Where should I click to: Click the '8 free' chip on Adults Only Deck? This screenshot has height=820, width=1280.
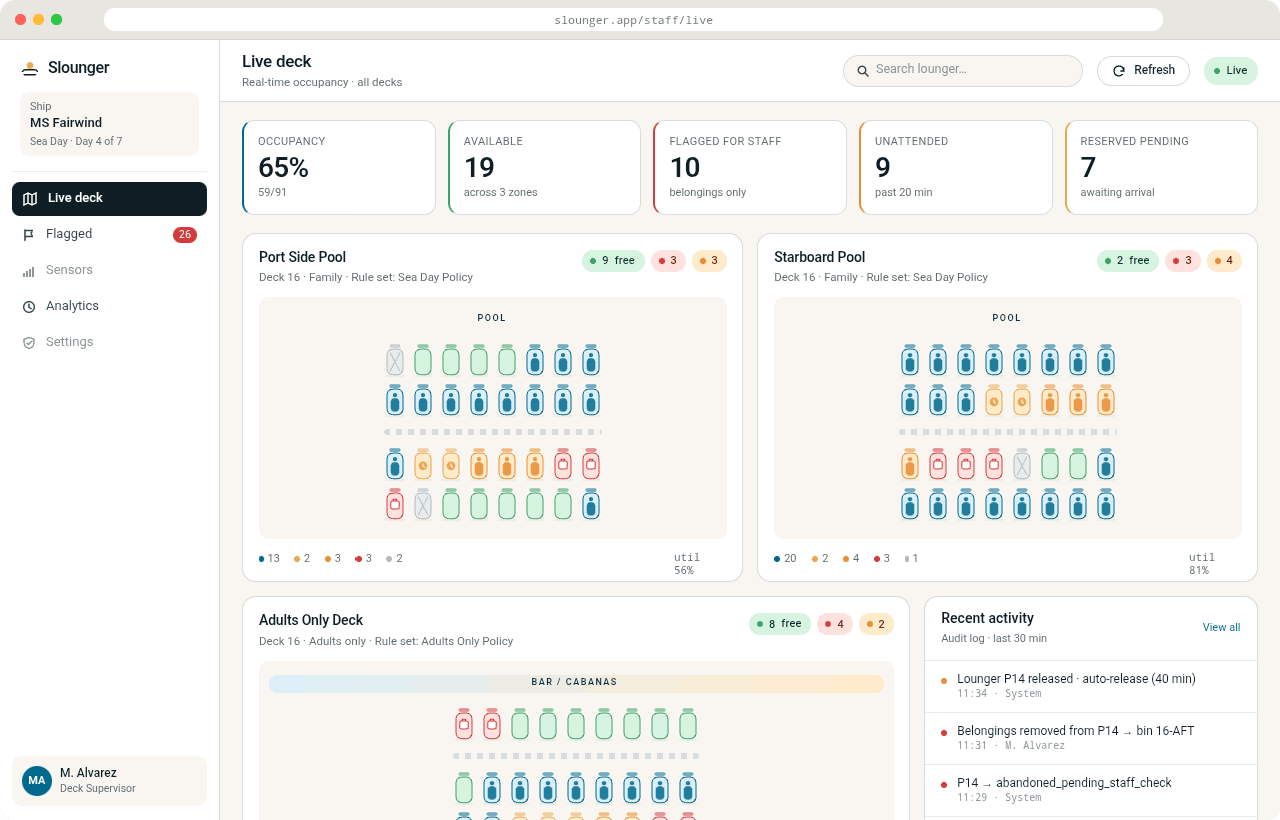(x=780, y=624)
